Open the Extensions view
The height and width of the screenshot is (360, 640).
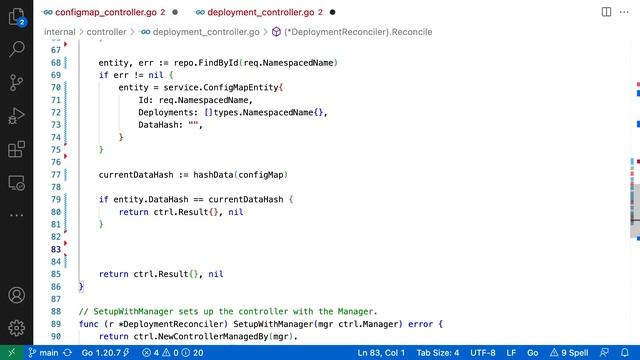(x=16, y=149)
